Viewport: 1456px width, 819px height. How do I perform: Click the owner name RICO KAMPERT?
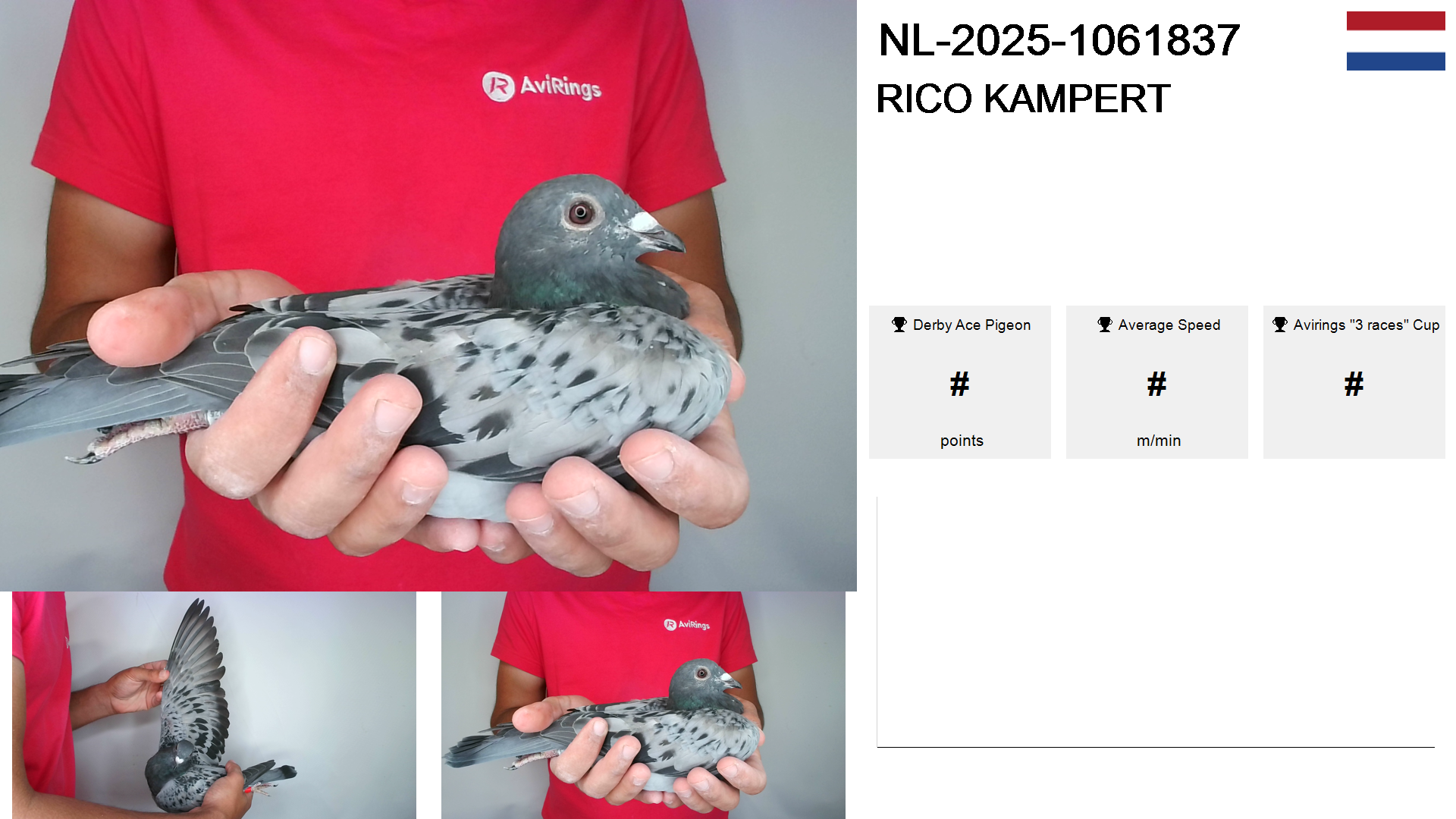click(1023, 99)
